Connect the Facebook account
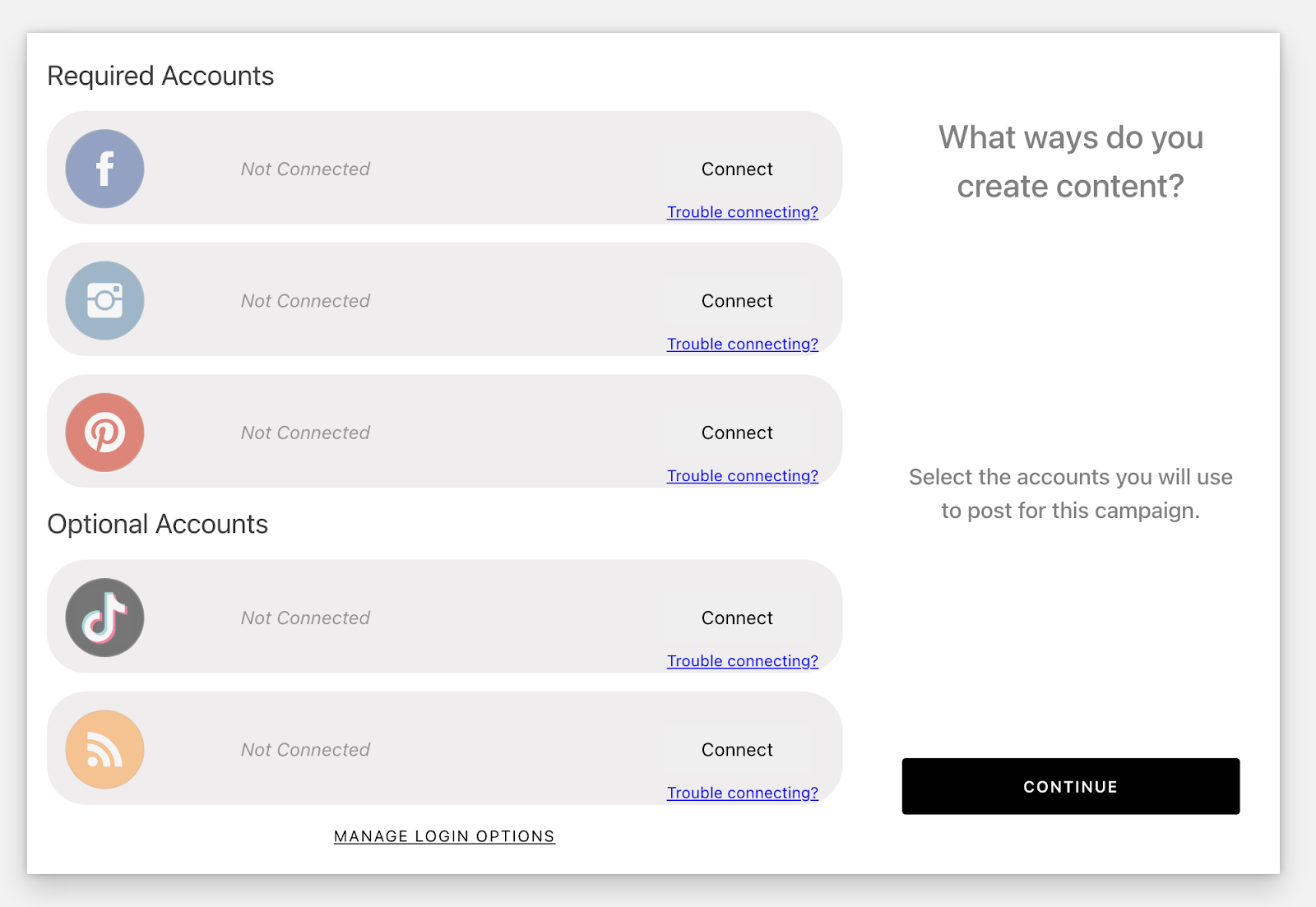Screen dimensions: 1316x907 click(x=737, y=169)
